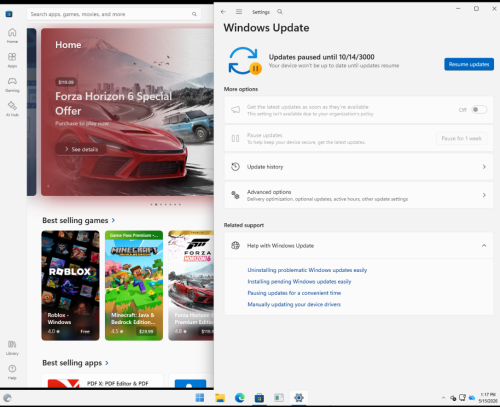Go to Apps section in Store sidebar

pos(12,60)
